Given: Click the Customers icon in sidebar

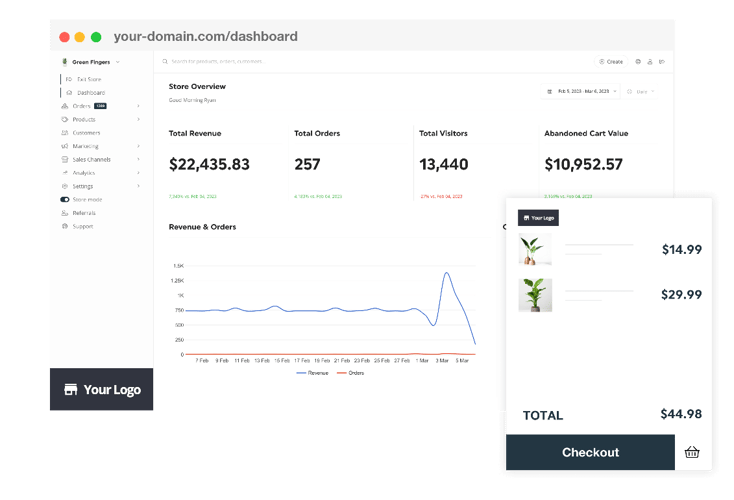Looking at the screenshot, I should [65, 133].
